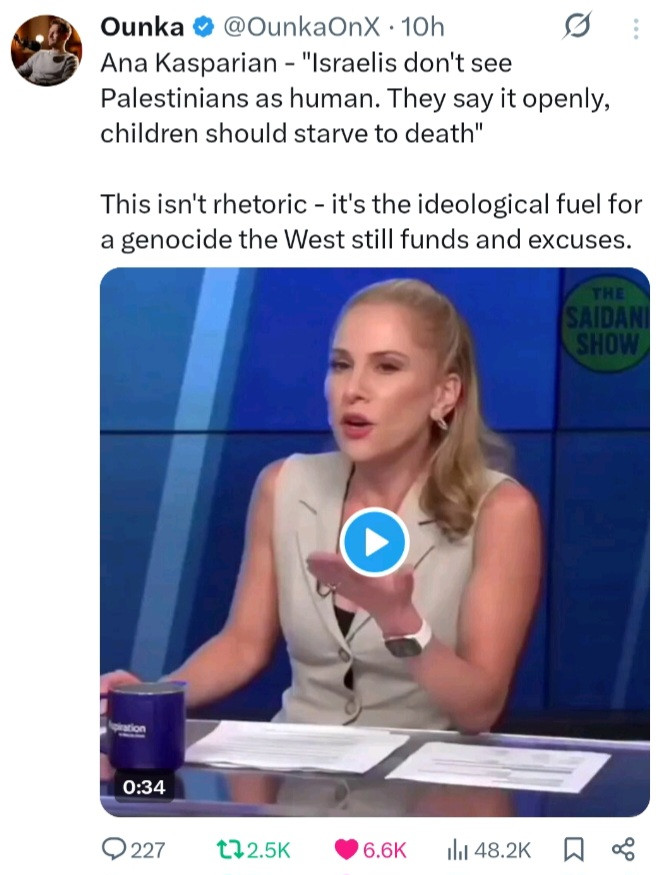This screenshot has width=666, height=875.
Task: Click the 227 replies count
Action: click(148, 850)
